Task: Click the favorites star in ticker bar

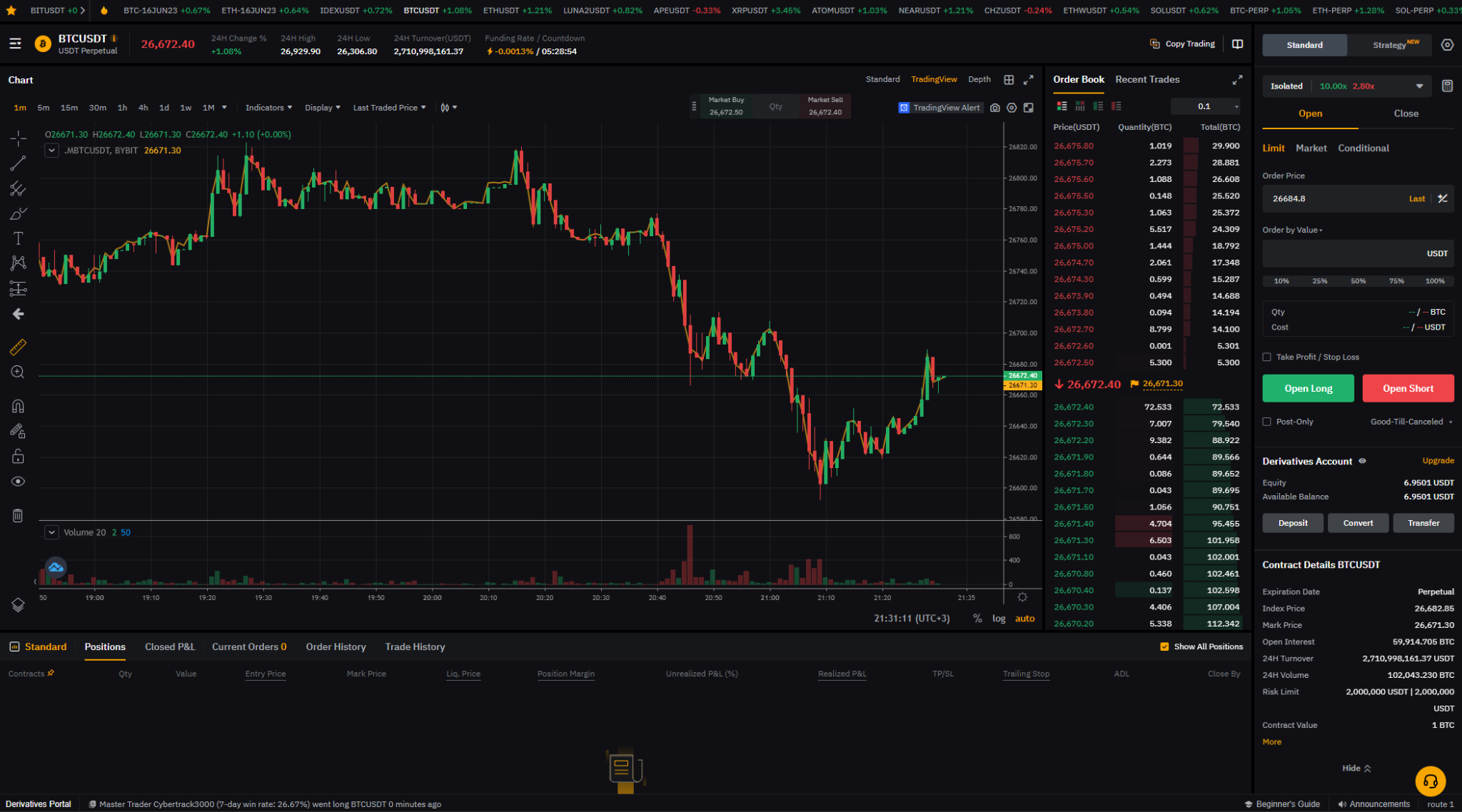Action: click(11, 11)
